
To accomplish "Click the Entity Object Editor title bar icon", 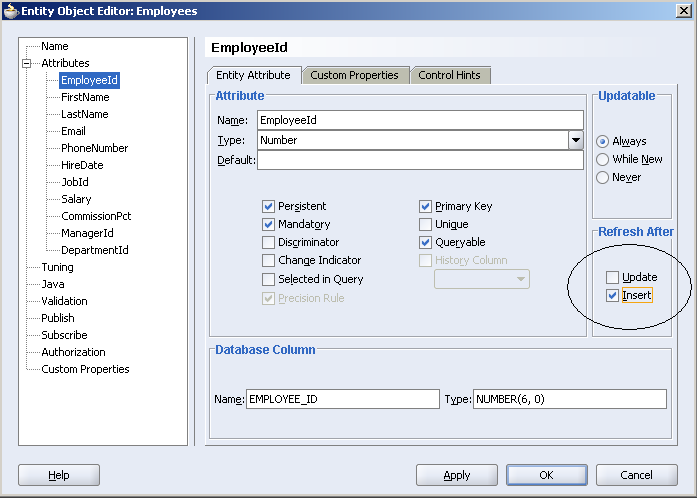I will pyautogui.click(x=12, y=11).
